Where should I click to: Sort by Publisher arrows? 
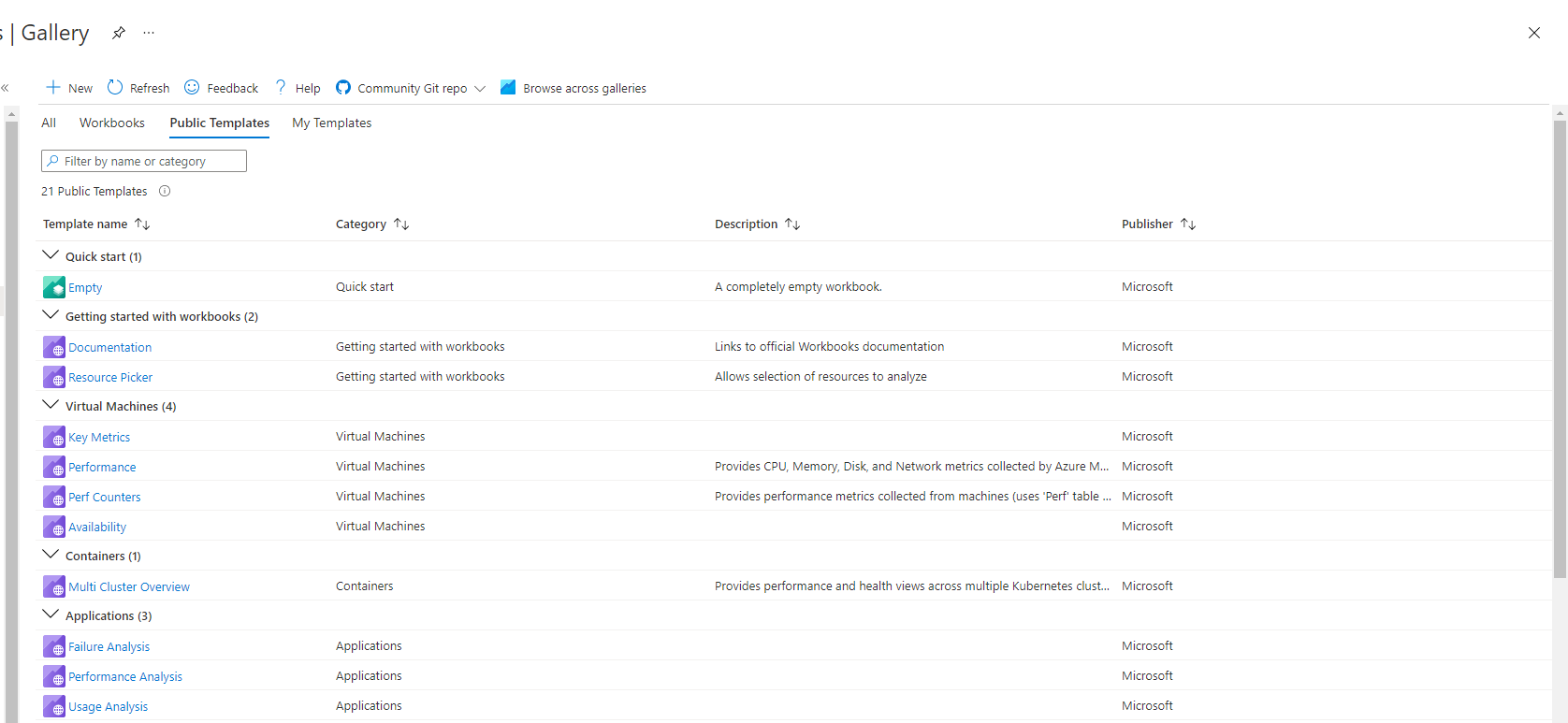point(1188,224)
